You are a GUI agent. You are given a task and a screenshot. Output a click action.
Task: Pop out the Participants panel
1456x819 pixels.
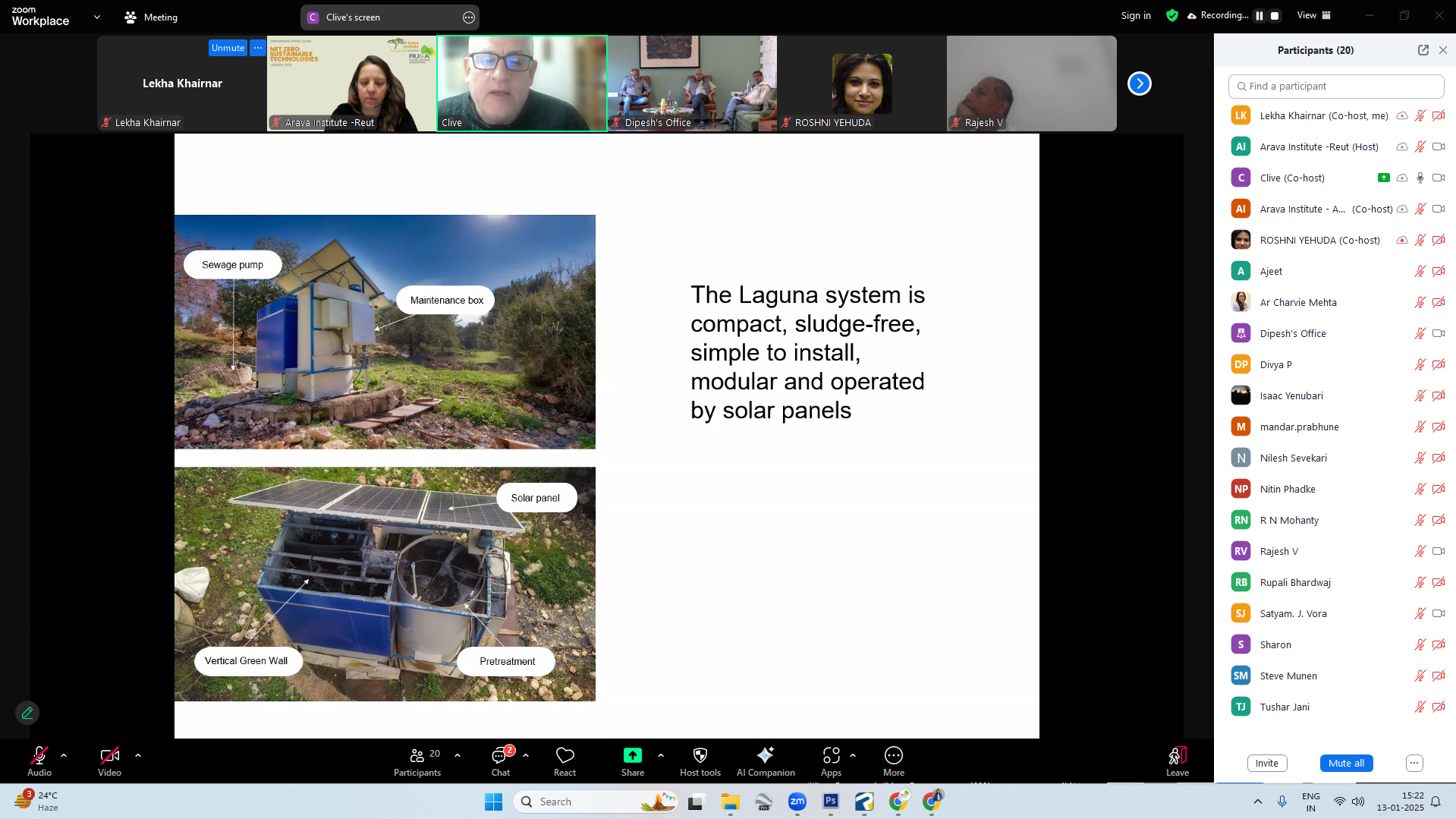point(1423,50)
